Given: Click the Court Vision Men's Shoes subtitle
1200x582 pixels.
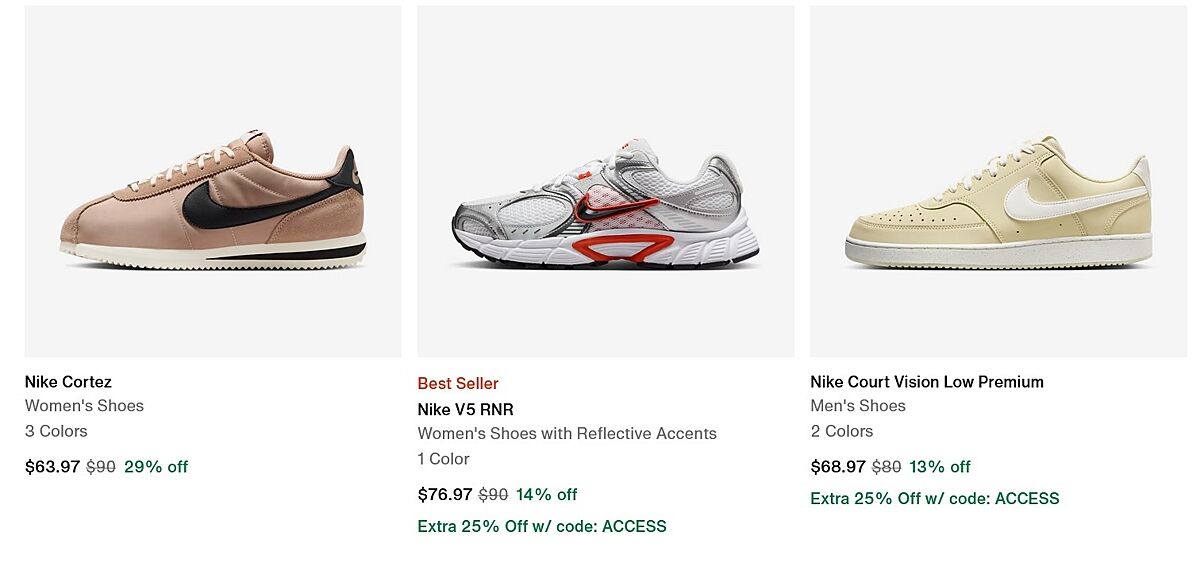Looking at the screenshot, I should coord(857,405).
